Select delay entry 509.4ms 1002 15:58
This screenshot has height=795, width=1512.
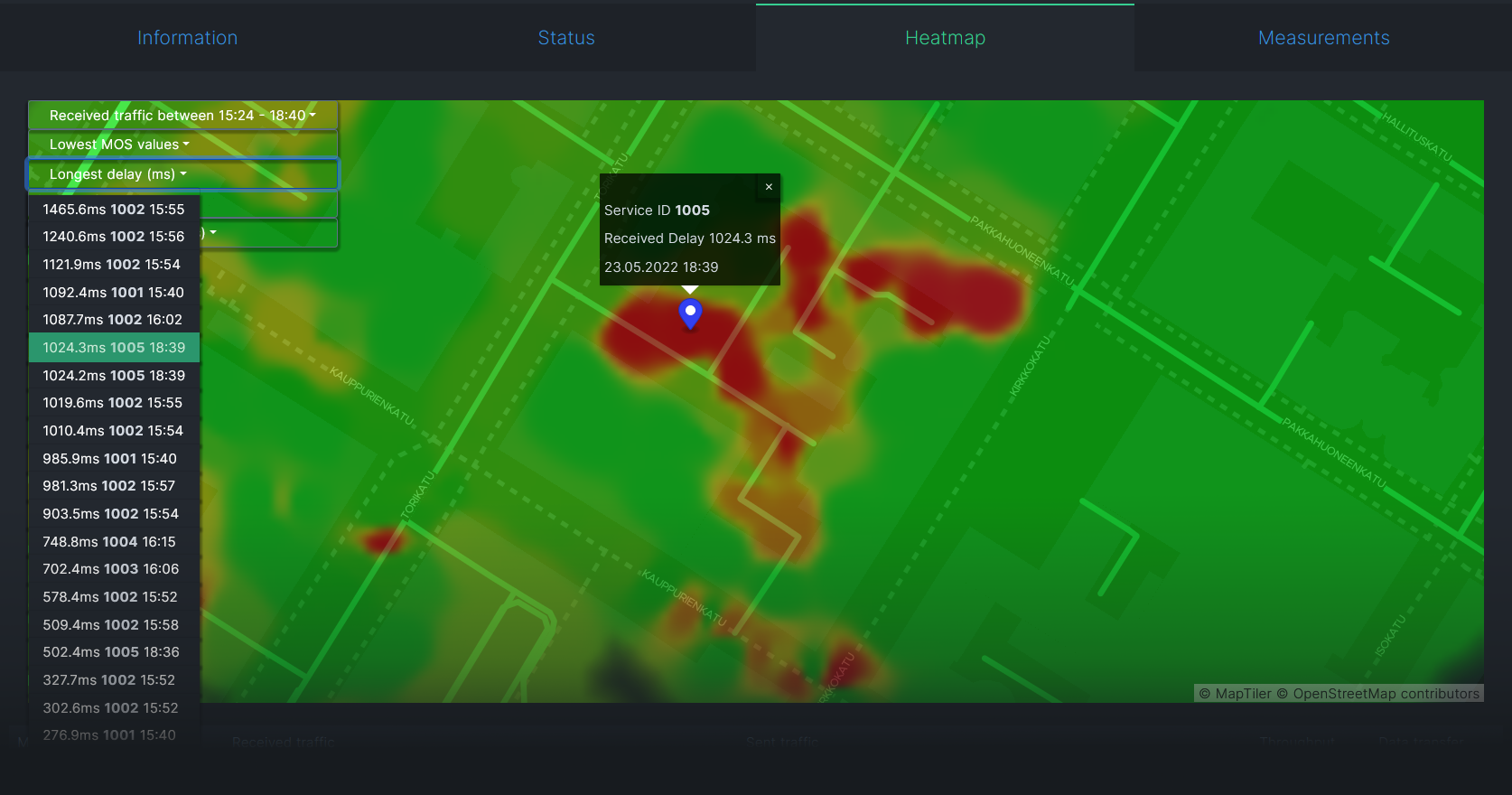114,625
